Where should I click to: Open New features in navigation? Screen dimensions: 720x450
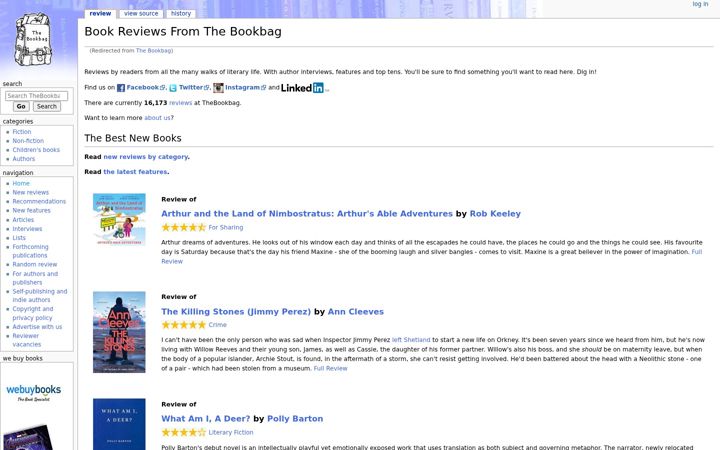31,210
